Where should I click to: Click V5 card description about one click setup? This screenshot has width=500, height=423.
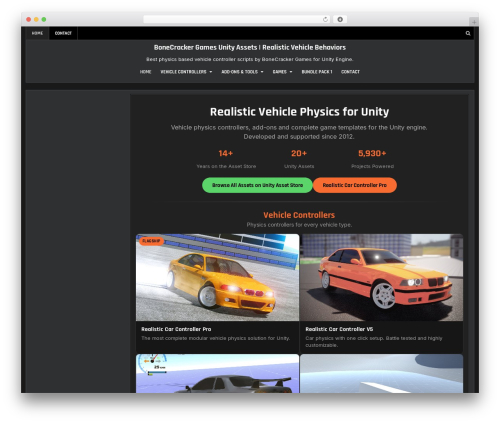[x=374, y=342]
